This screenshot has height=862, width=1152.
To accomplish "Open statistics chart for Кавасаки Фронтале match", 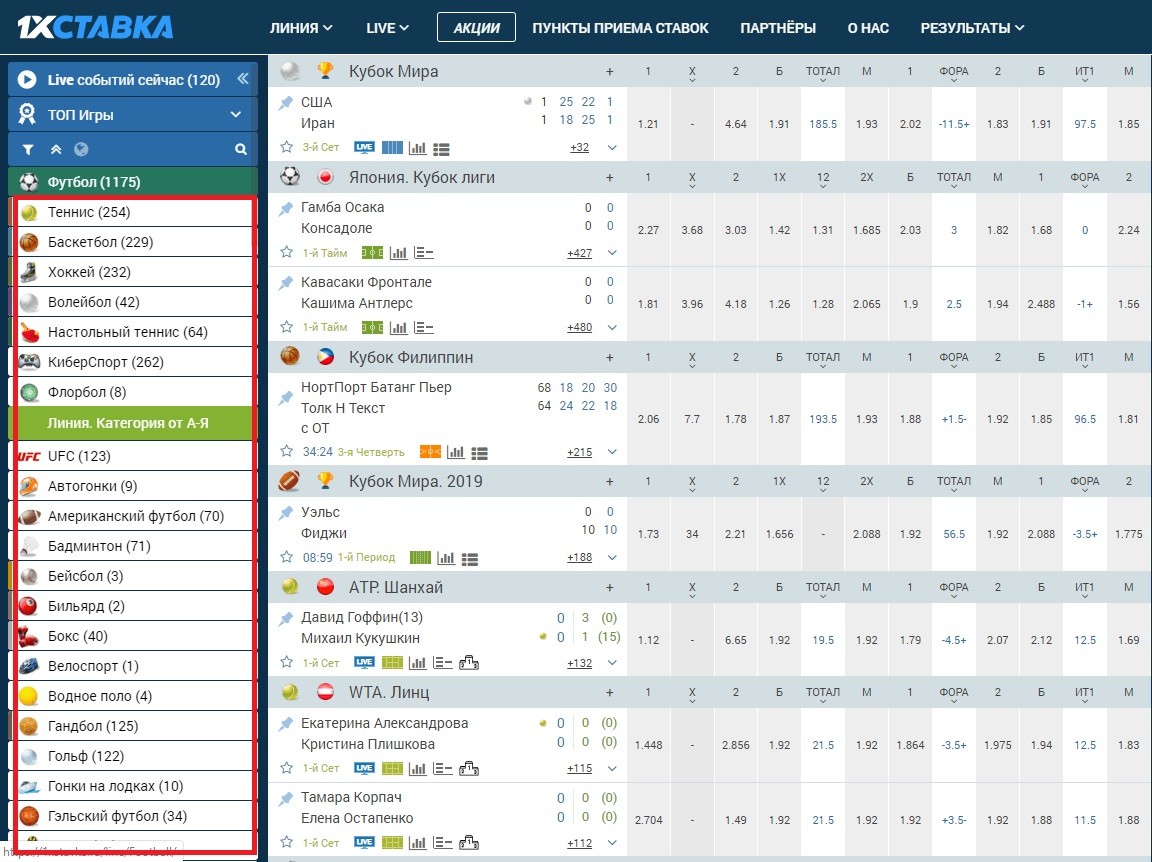I will point(398,327).
